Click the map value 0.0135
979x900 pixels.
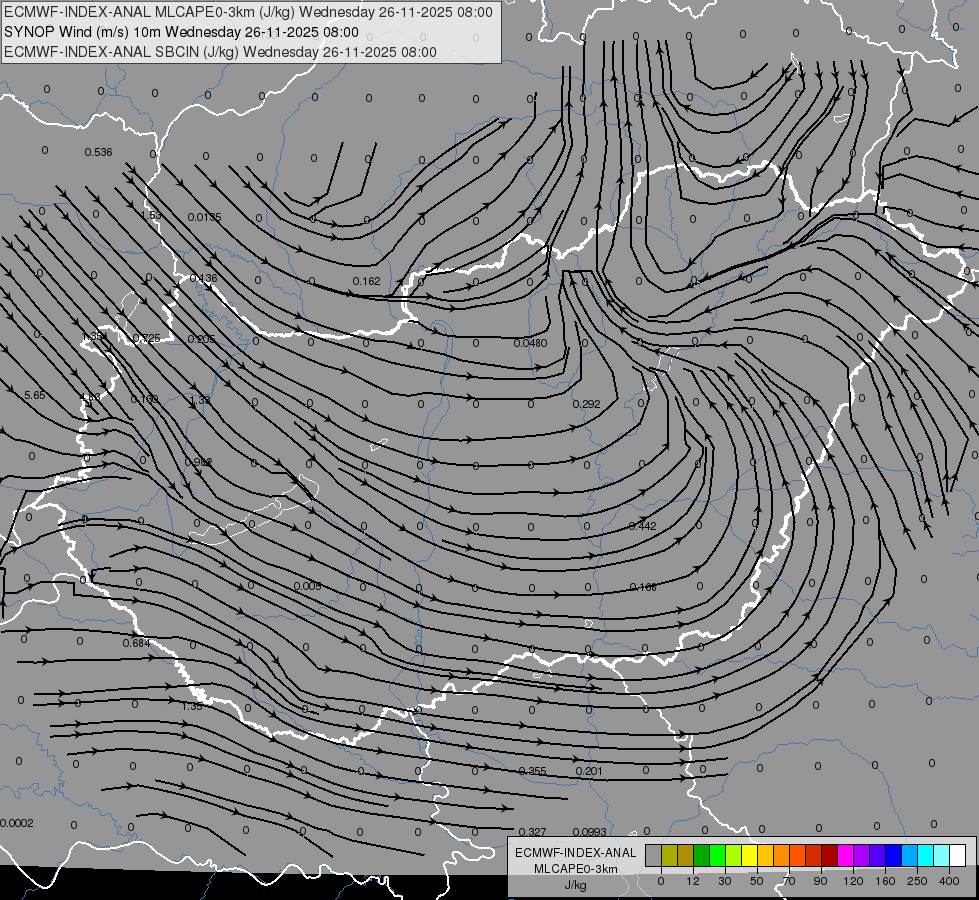click(x=204, y=217)
